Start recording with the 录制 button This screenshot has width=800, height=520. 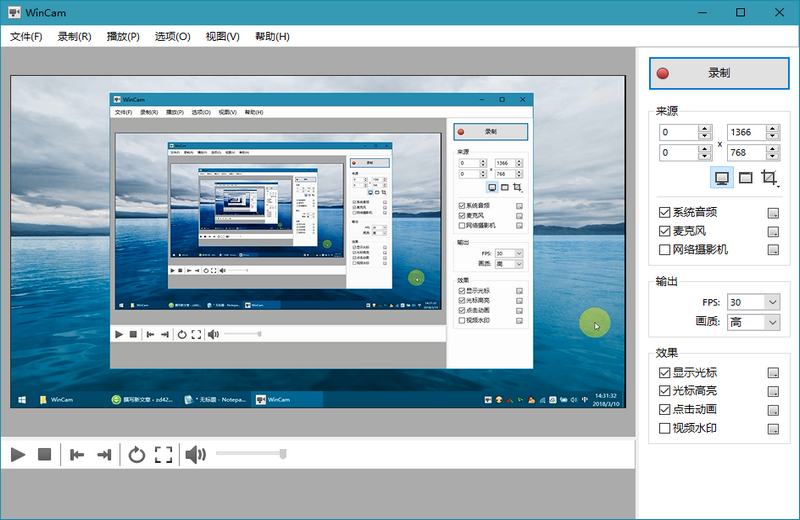coord(718,73)
